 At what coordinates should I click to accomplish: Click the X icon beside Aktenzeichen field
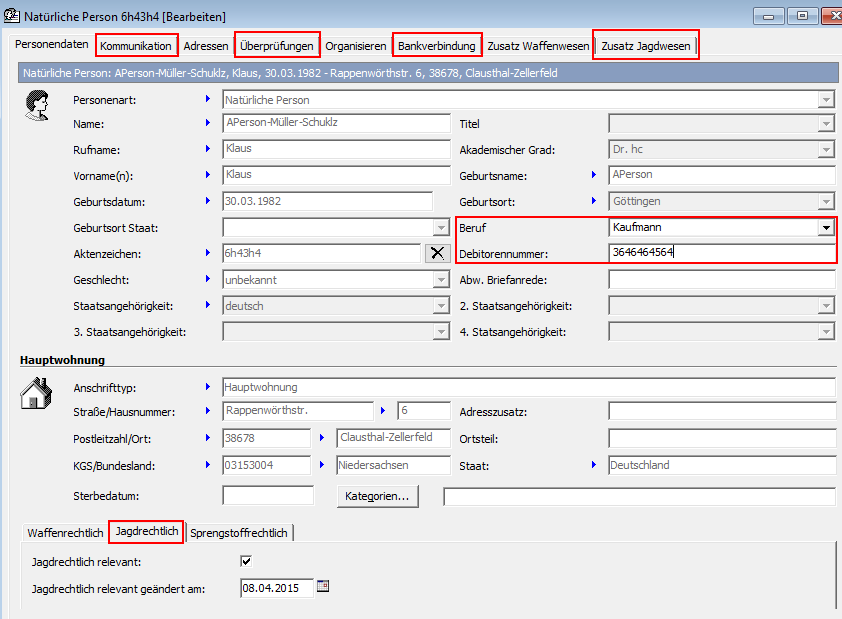(437, 253)
